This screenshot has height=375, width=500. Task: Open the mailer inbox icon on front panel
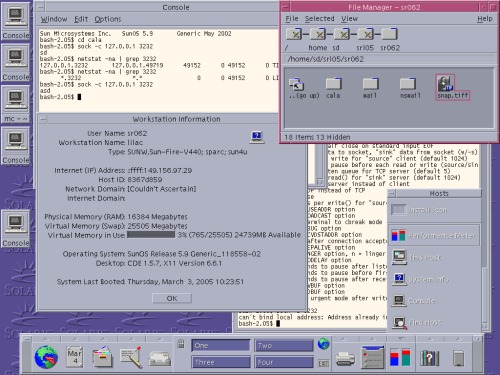pyautogui.click(x=160, y=359)
